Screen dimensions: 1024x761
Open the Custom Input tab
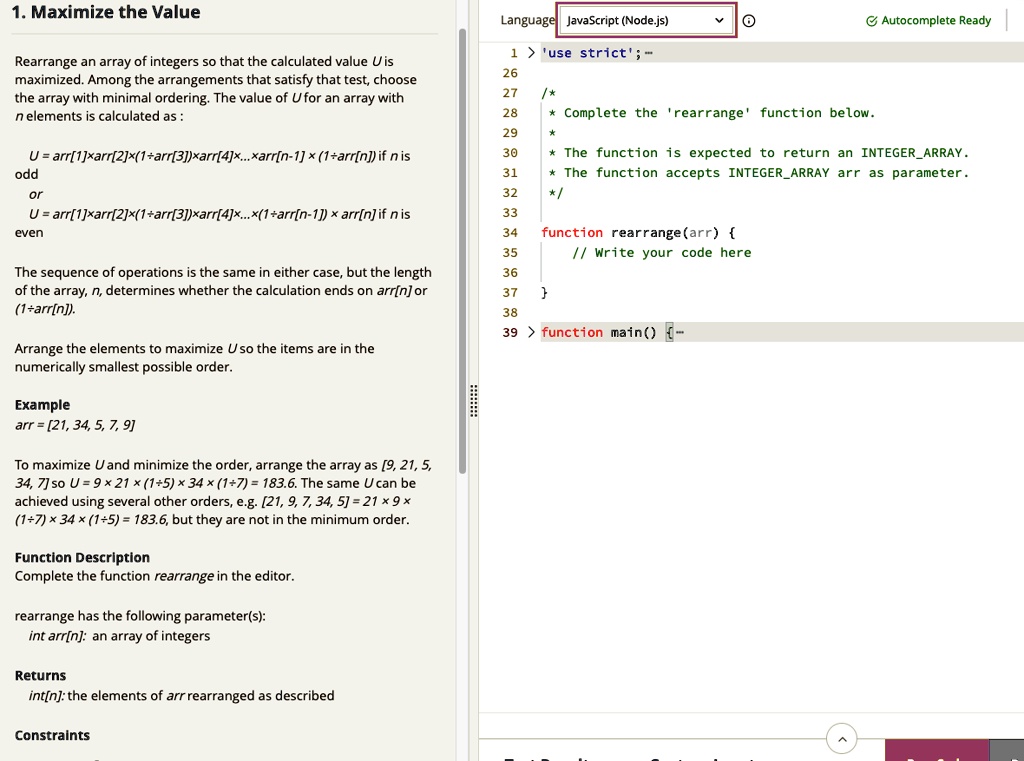(x=700, y=756)
